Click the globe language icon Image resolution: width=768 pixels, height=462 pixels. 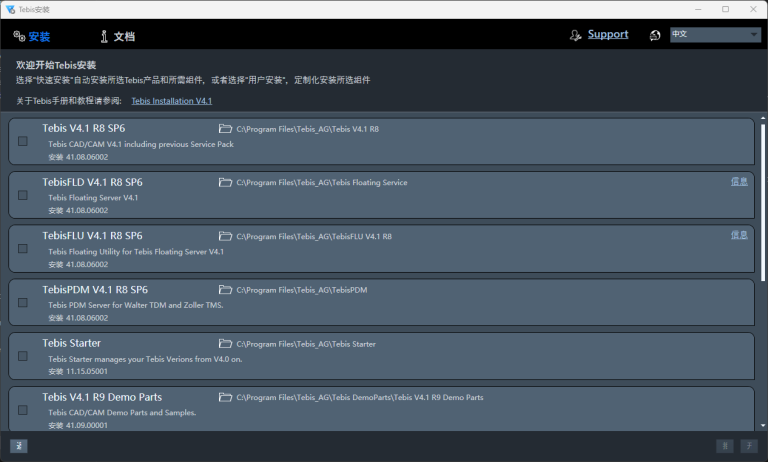pos(655,35)
